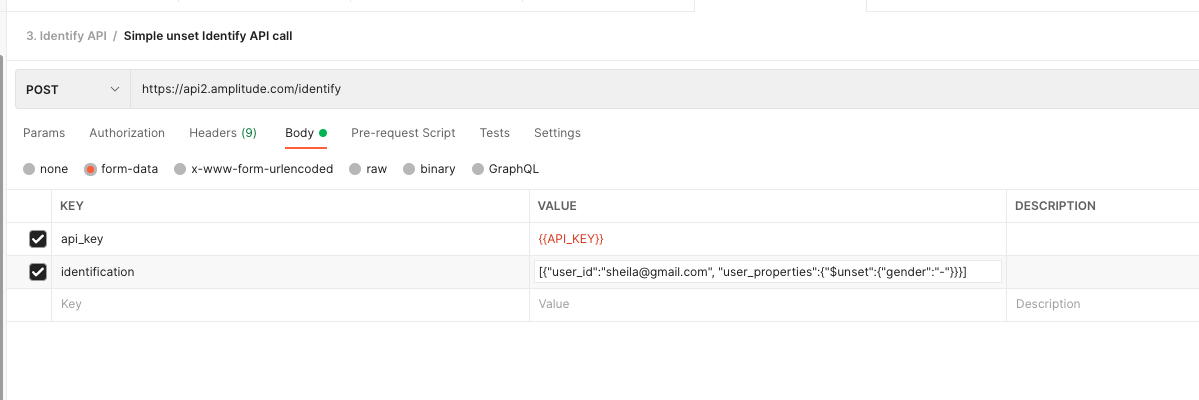The width and height of the screenshot is (1199, 400).
Task: Click the empty Key placeholder cell
Action: tap(290, 304)
